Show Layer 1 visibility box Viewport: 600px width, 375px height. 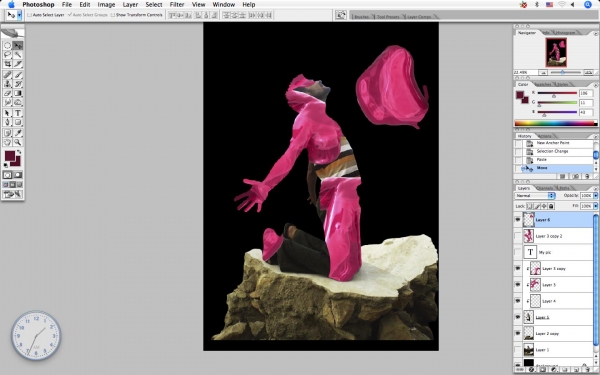(x=518, y=350)
